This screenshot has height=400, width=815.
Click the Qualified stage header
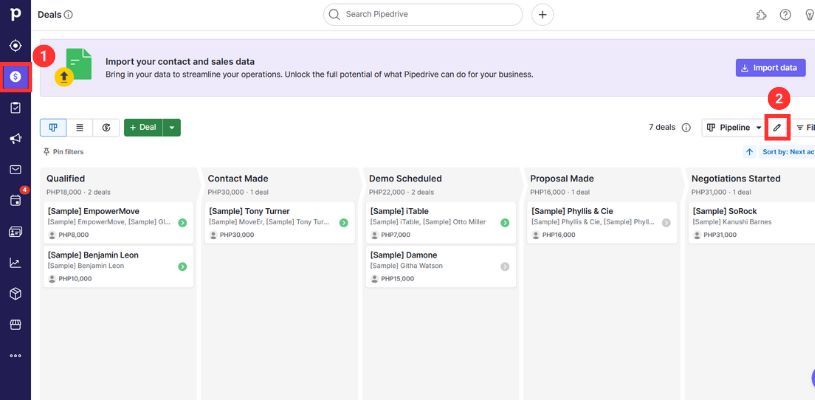pos(65,179)
